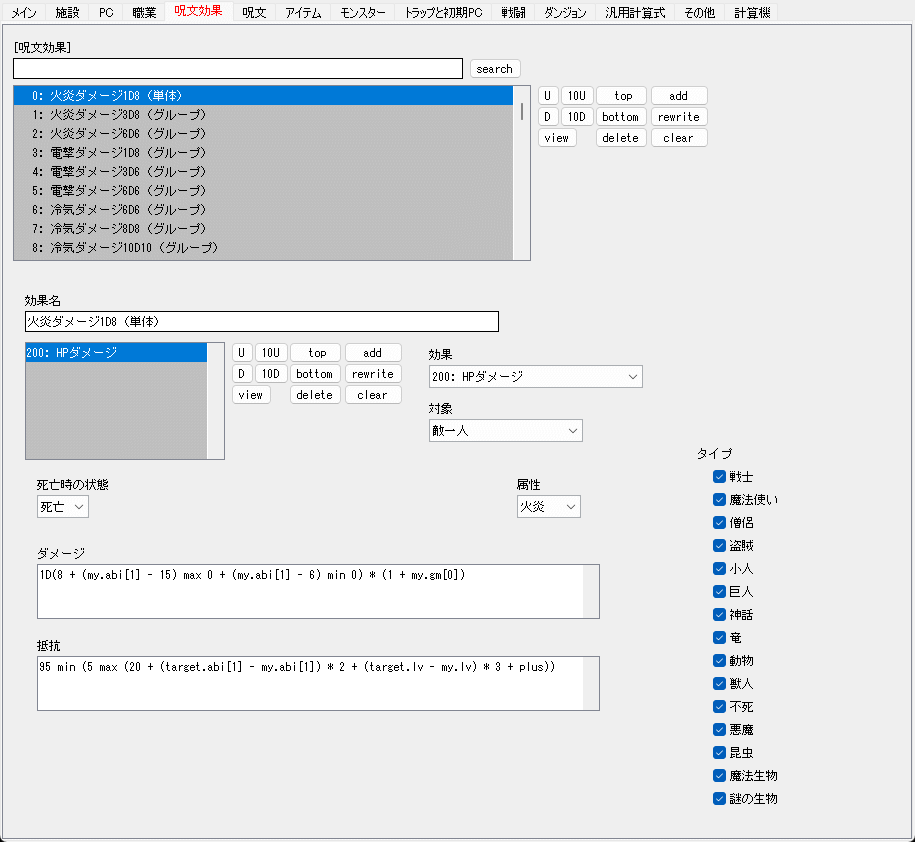Viewport: 915px width, 842px height.
Task: Click the upper top button beside the spell list
Action: coord(623,96)
